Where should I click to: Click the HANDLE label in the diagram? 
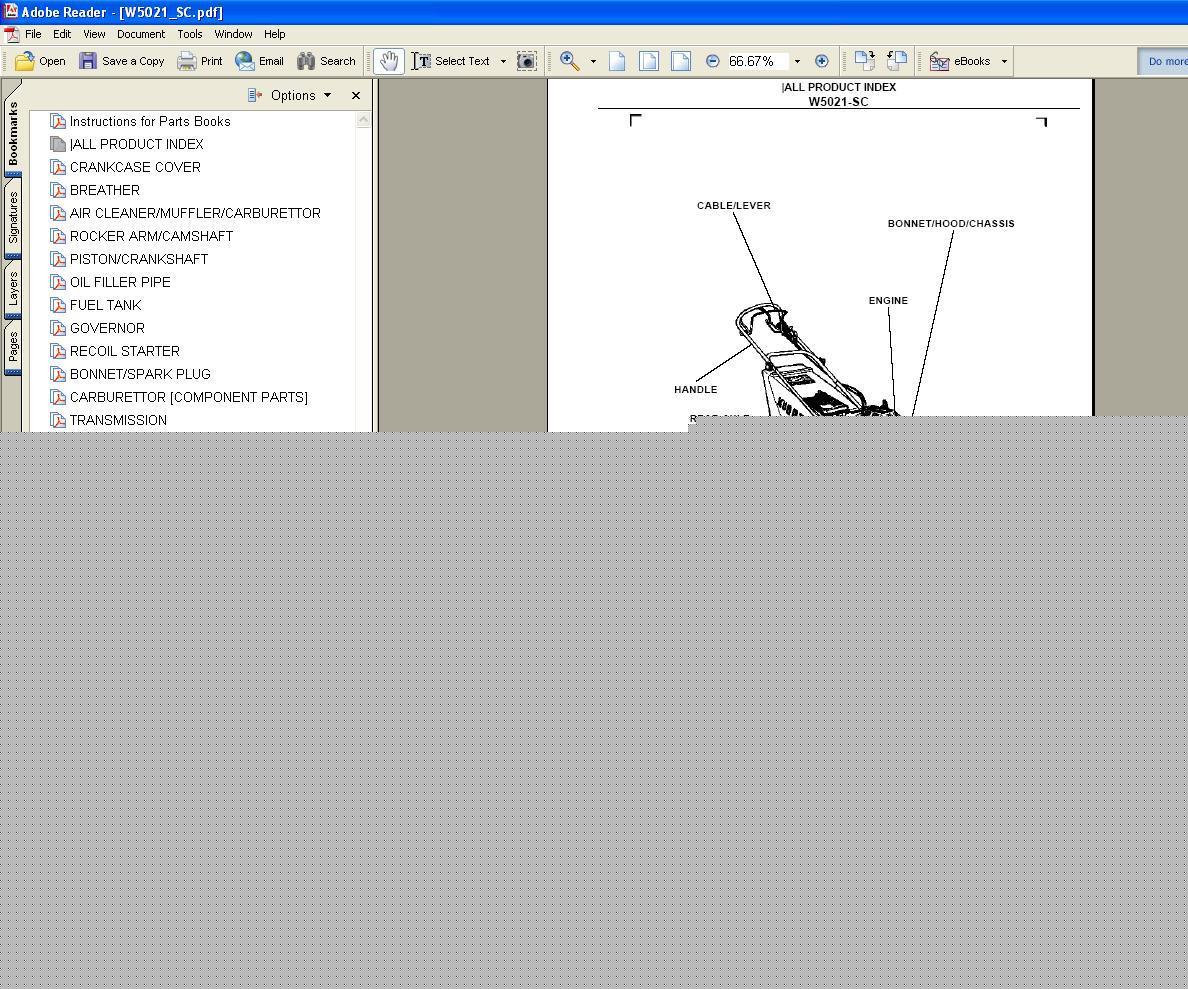[x=696, y=390]
